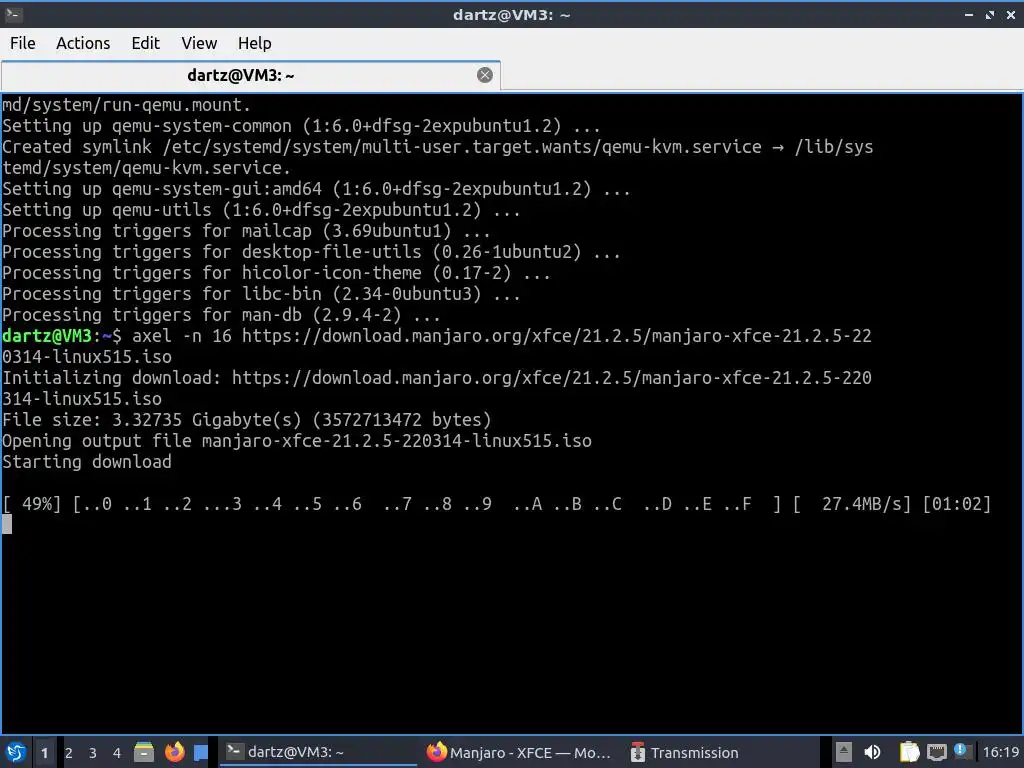Open removable media eject tray icon

tap(843, 752)
